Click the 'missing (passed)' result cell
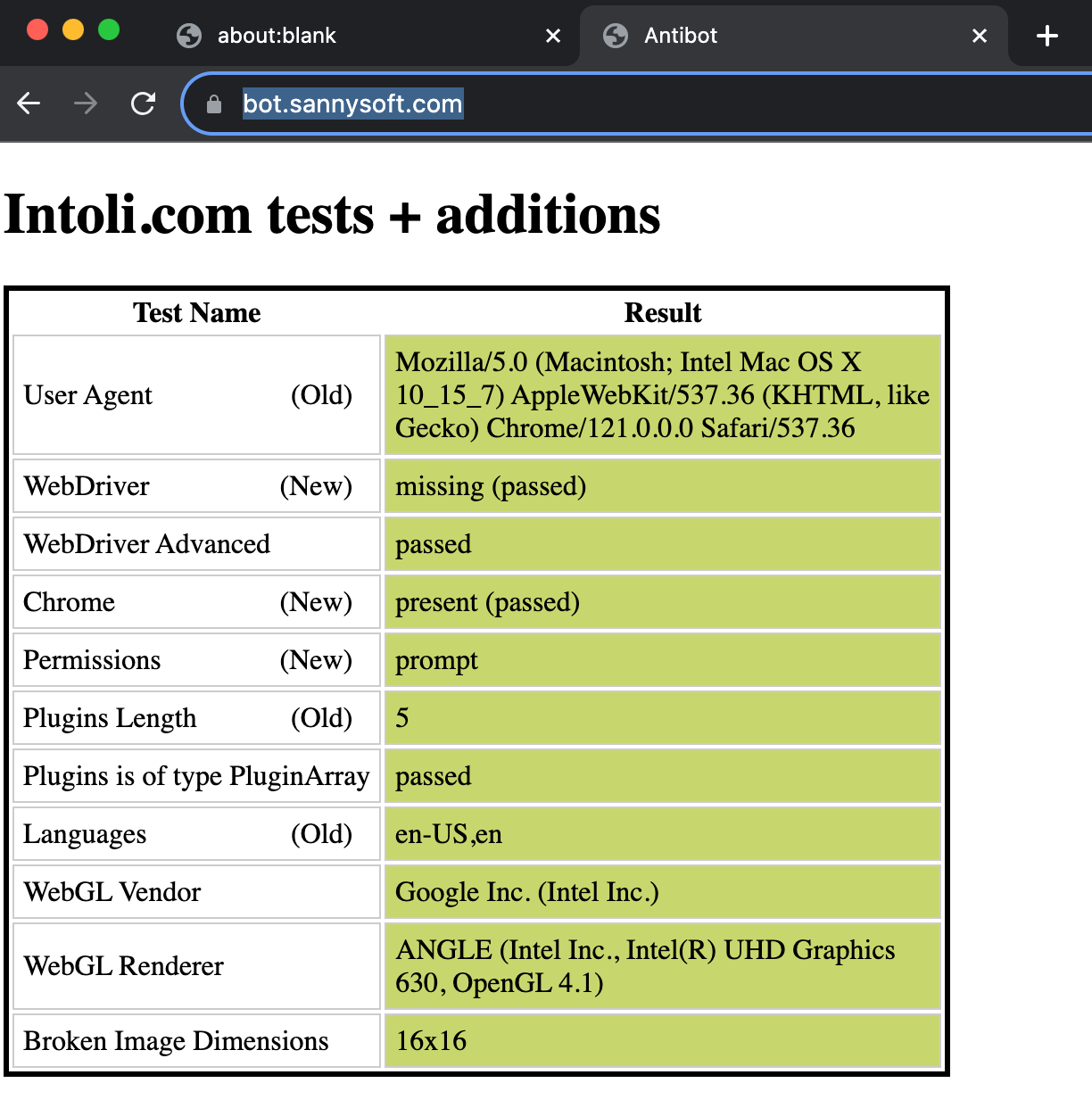This screenshot has width=1092, height=1108. (x=663, y=486)
